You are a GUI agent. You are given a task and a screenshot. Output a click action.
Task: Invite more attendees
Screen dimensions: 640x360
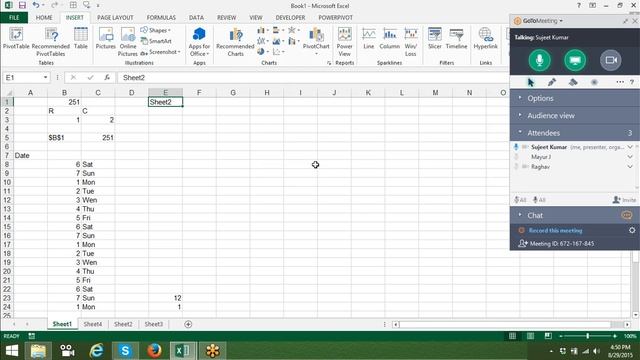point(624,200)
